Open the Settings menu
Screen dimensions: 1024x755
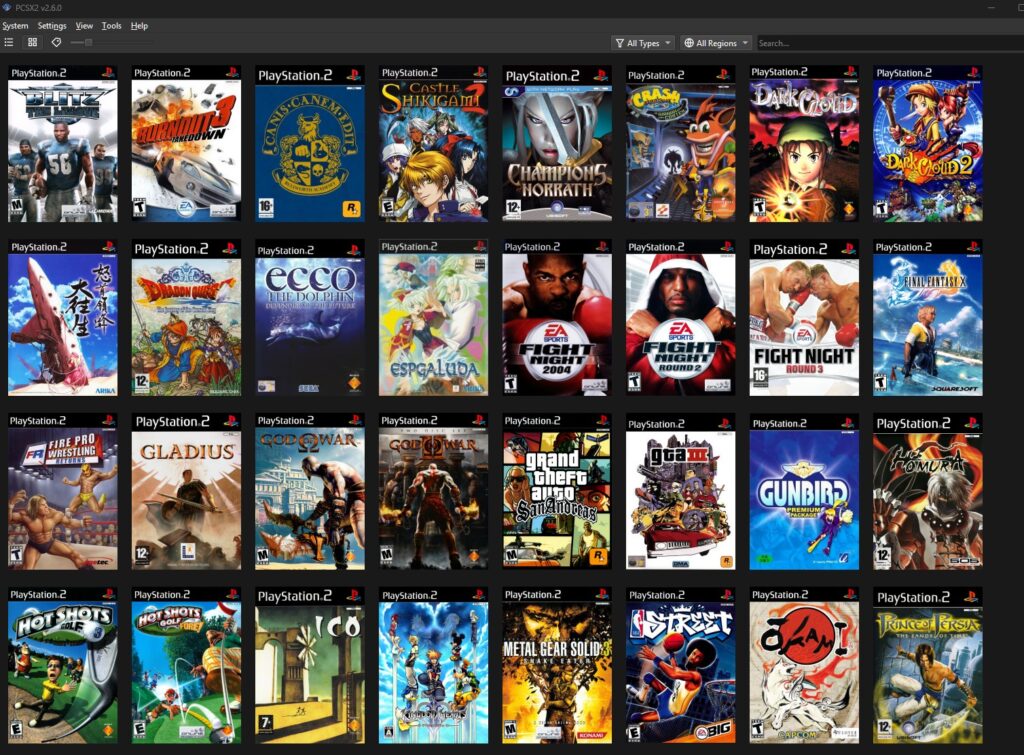click(52, 26)
